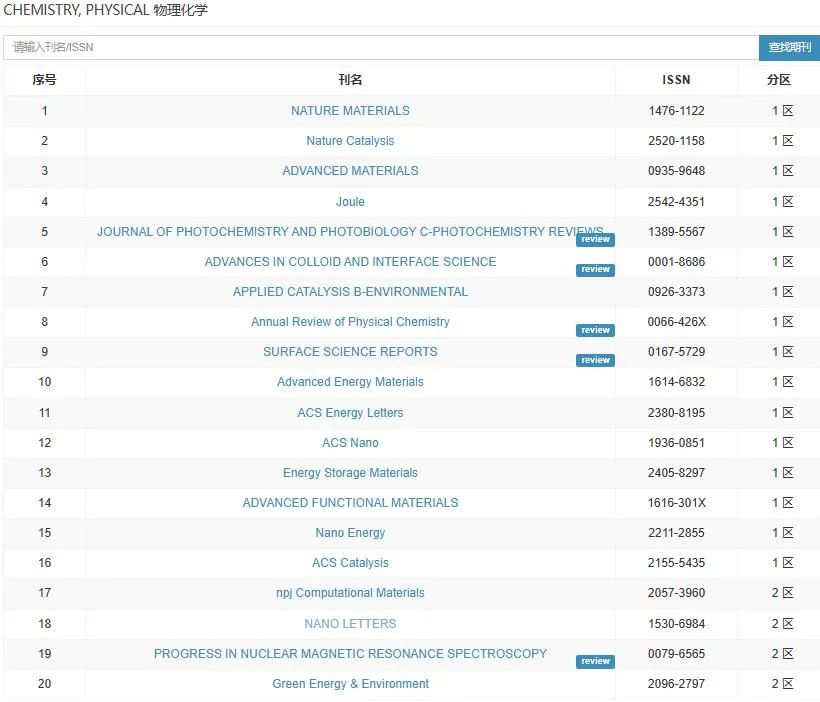The height and width of the screenshot is (702, 820).
Task: Open Advances in Colloid and Interface Science link
Action: 350,262
